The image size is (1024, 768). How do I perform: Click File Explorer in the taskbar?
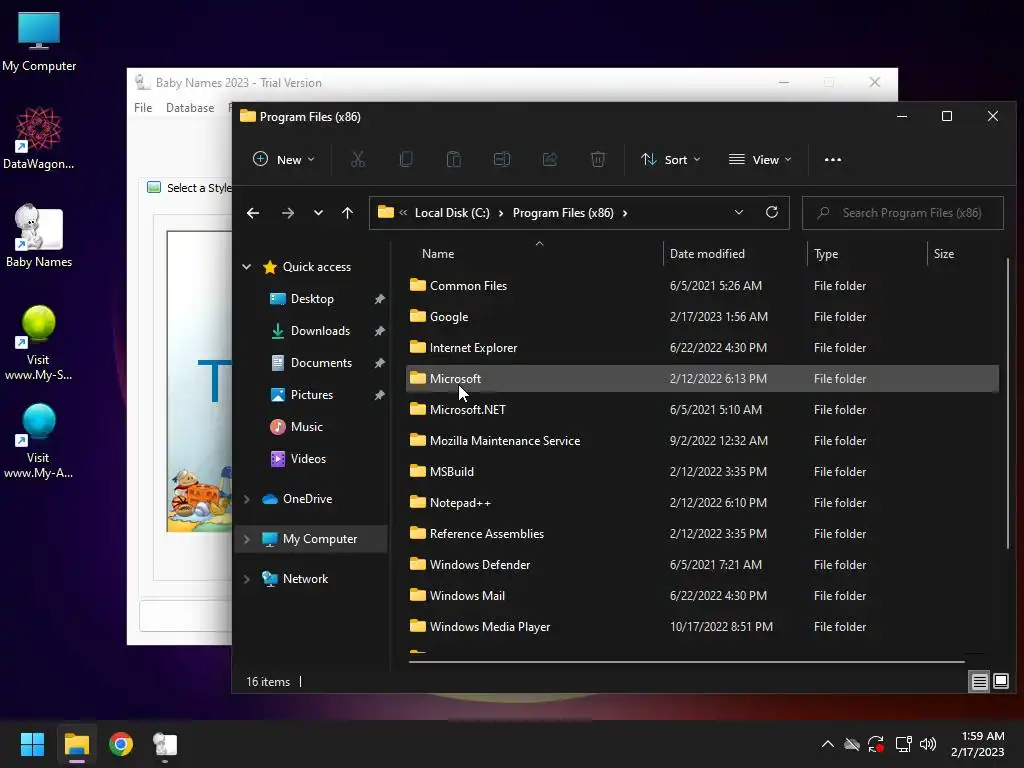point(76,744)
